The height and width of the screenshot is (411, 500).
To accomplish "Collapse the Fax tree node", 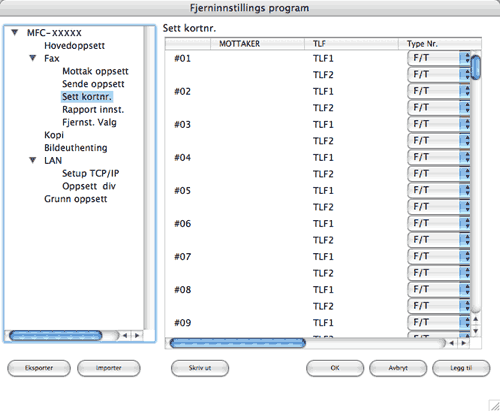I will (32, 58).
